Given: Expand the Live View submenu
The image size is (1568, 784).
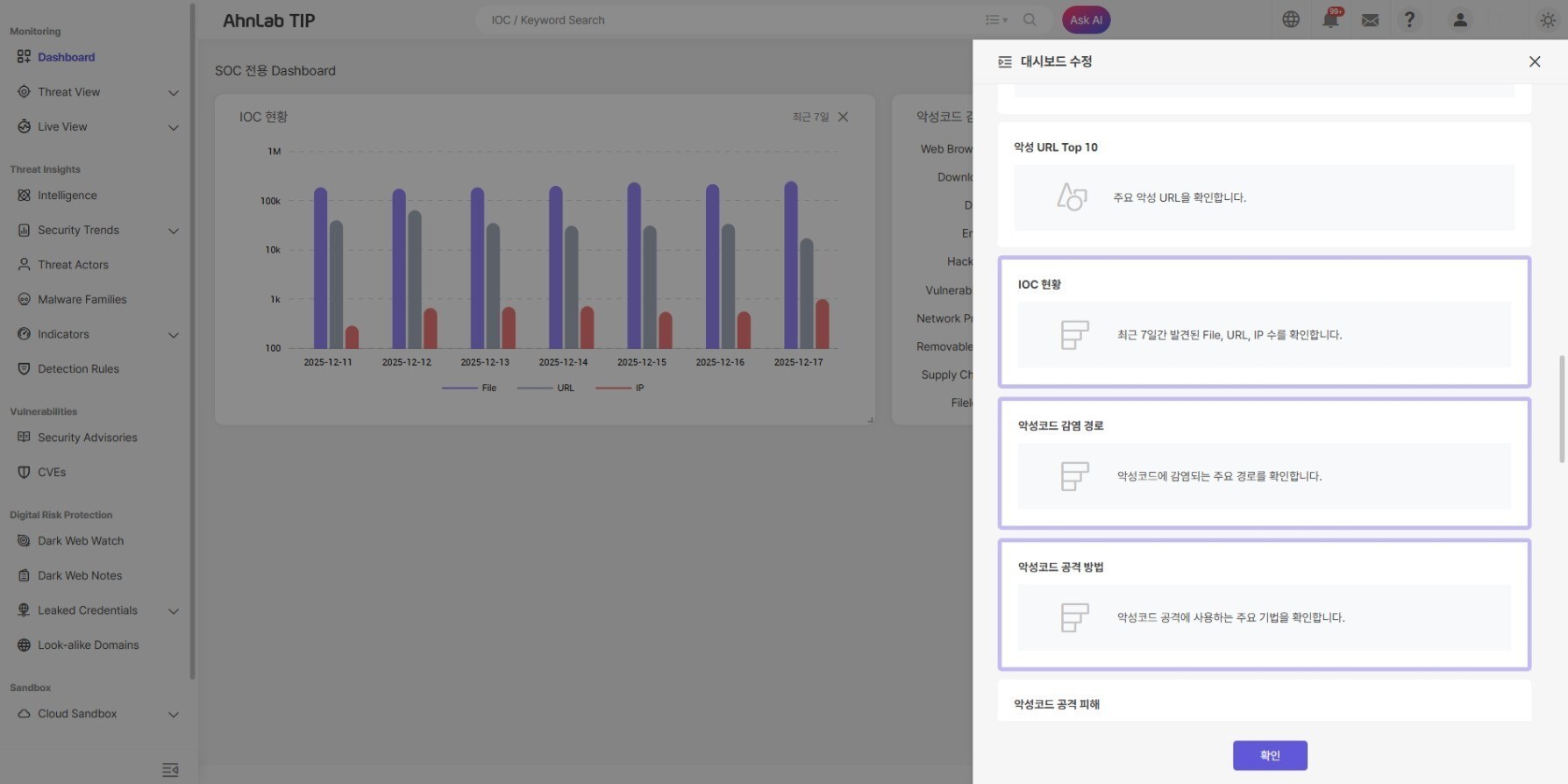Looking at the screenshot, I should (173, 127).
